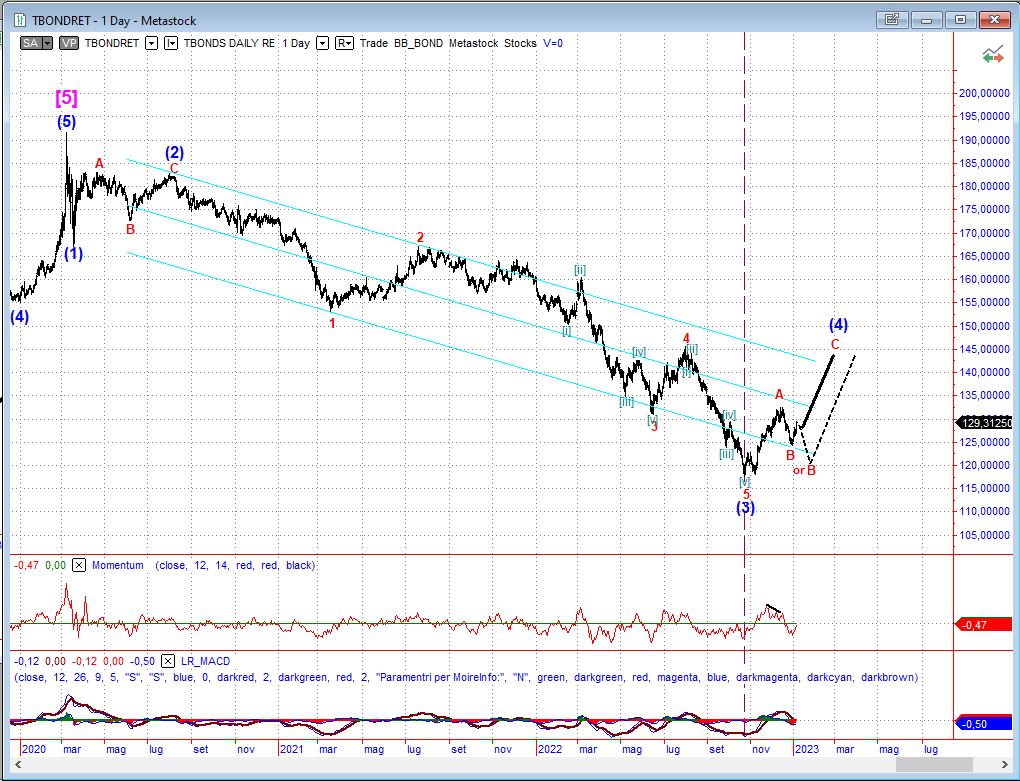Click the 2020 year marker on the time axis

click(34, 749)
